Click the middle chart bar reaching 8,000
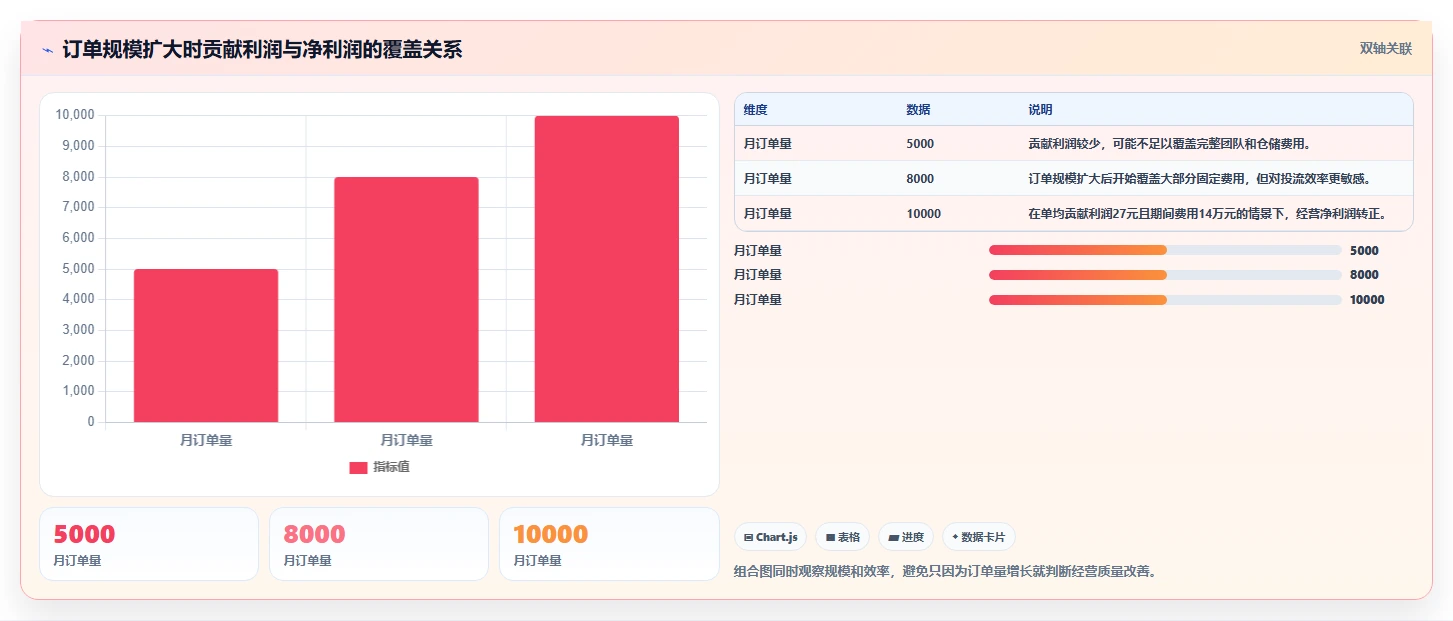 pyautogui.click(x=406, y=299)
